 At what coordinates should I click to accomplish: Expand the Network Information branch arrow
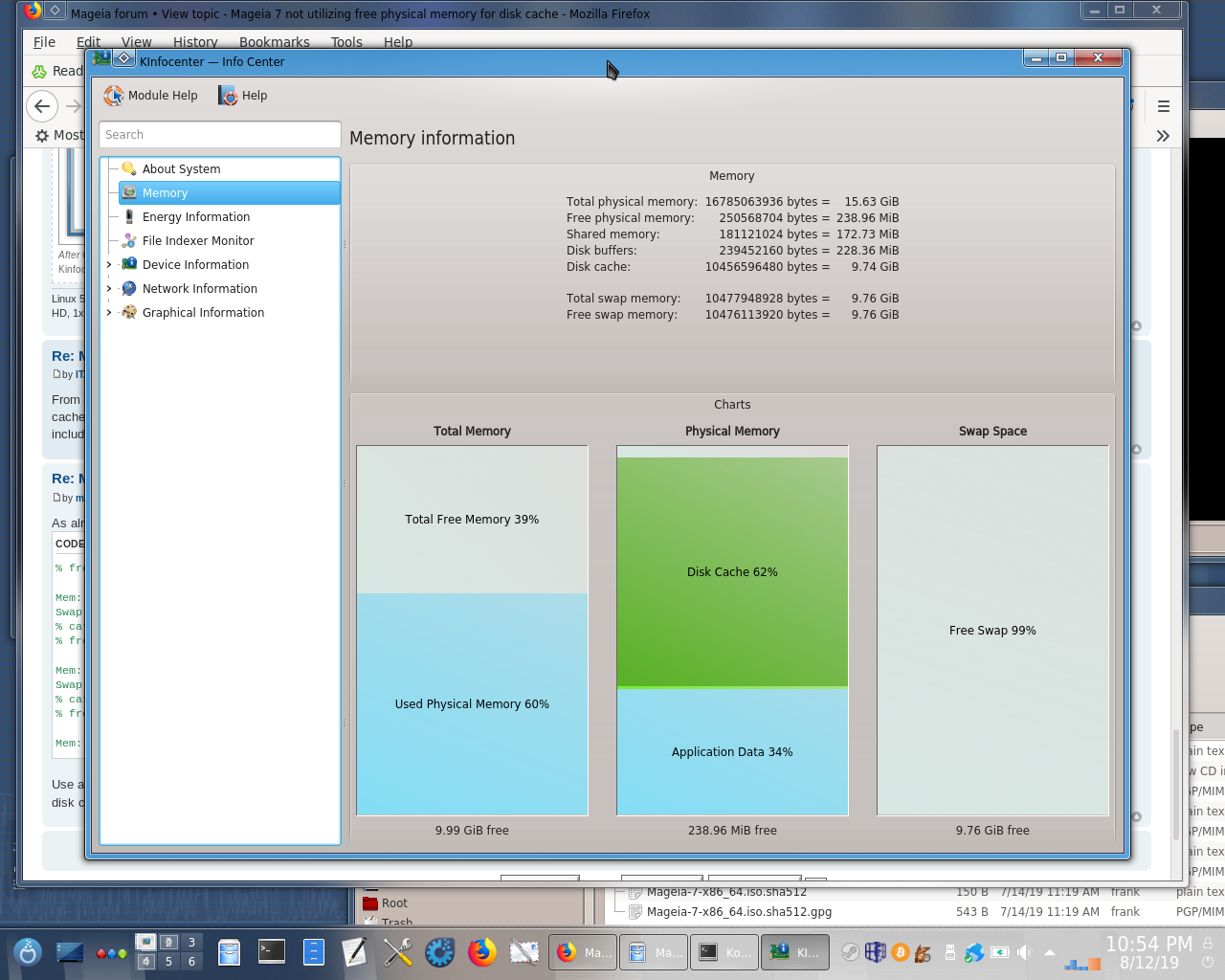tap(109, 289)
